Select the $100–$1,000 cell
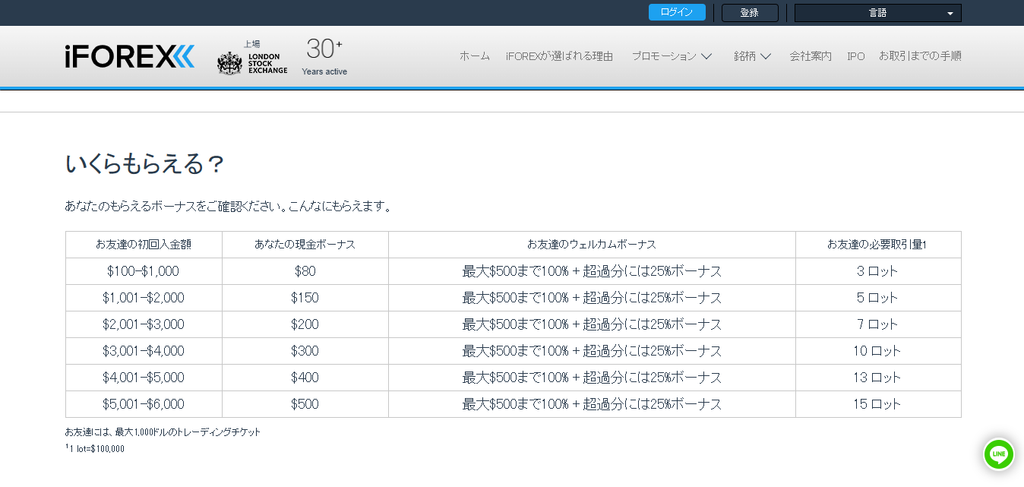Screen dimensions: 1024x487 [144, 272]
